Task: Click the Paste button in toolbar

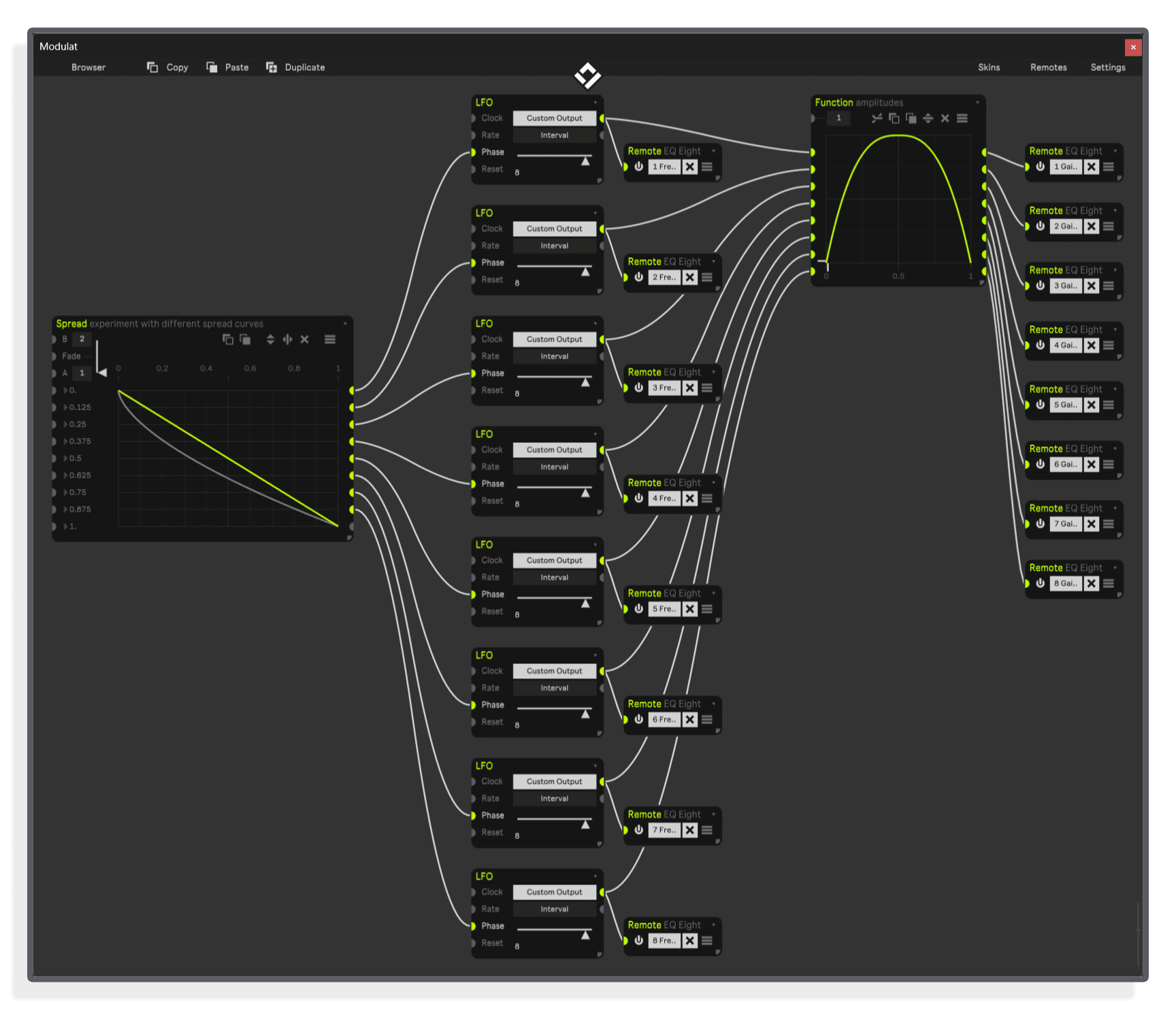Action: point(227,67)
